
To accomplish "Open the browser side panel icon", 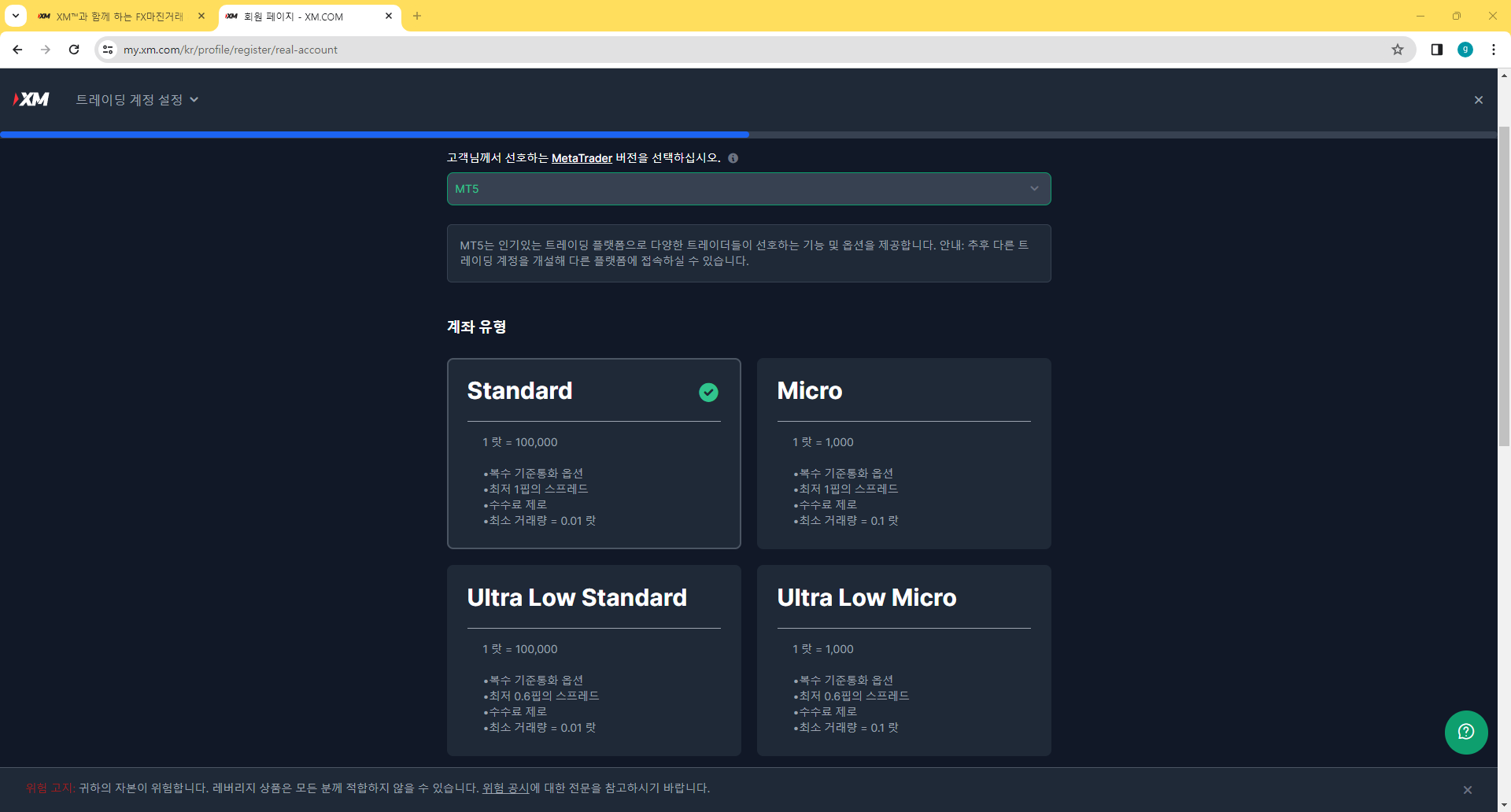I will (1436, 50).
